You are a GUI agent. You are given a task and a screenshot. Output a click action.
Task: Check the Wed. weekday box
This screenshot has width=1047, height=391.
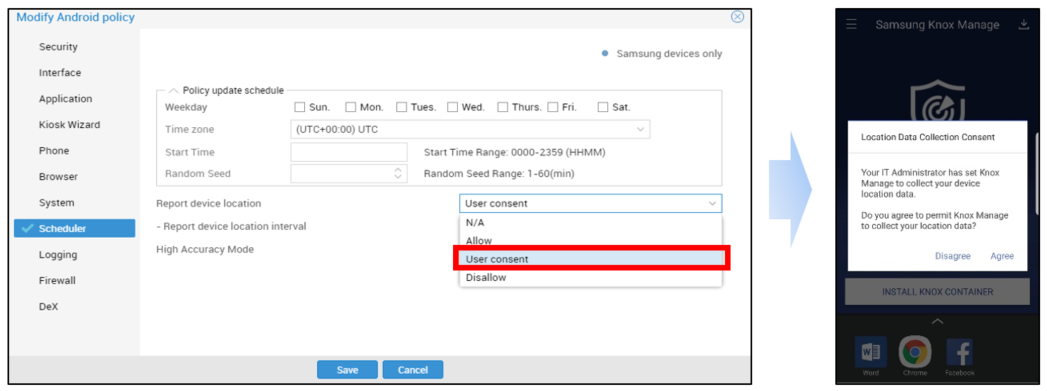(452, 107)
